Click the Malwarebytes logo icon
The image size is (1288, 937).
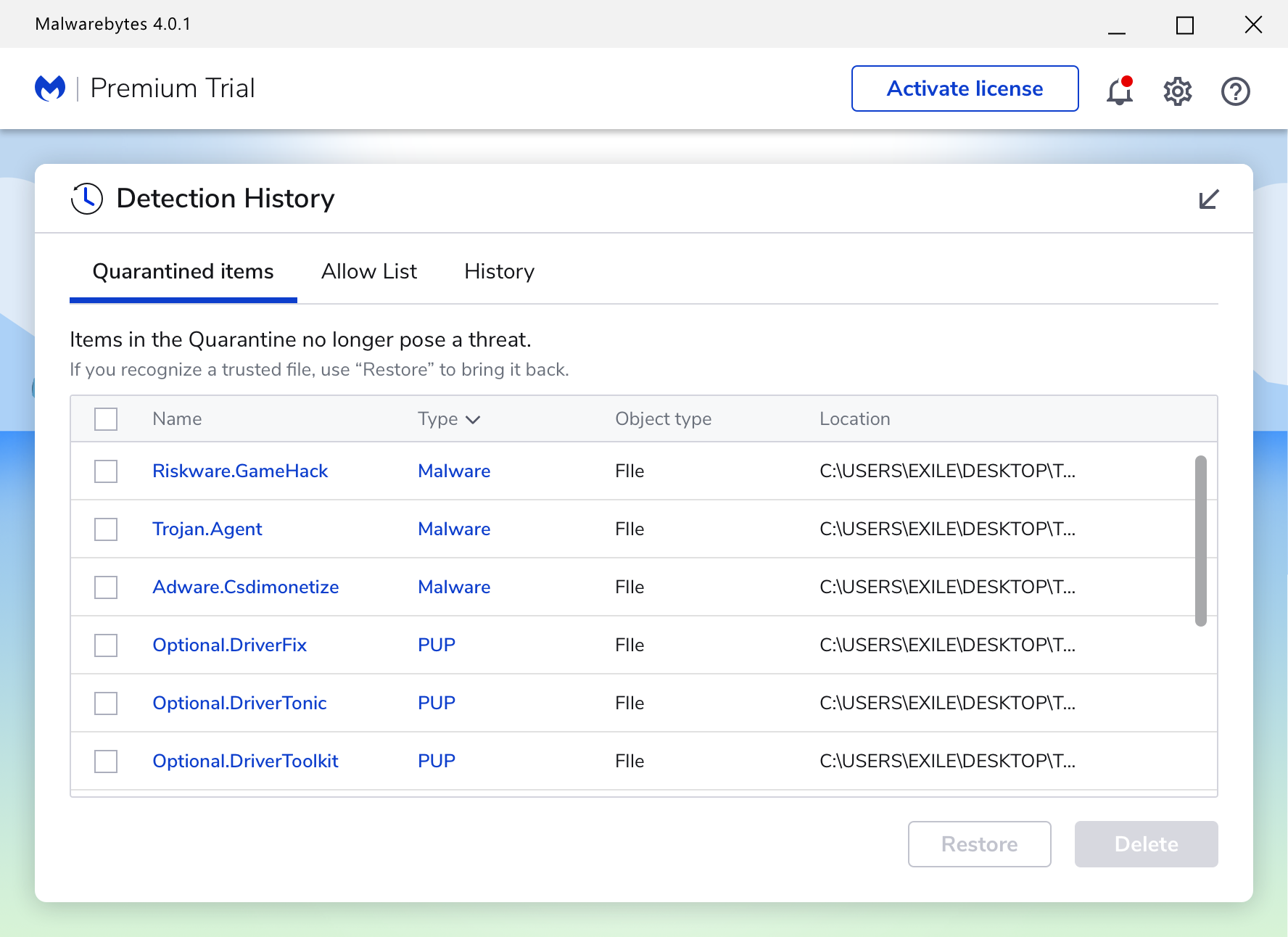pyautogui.click(x=50, y=88)
